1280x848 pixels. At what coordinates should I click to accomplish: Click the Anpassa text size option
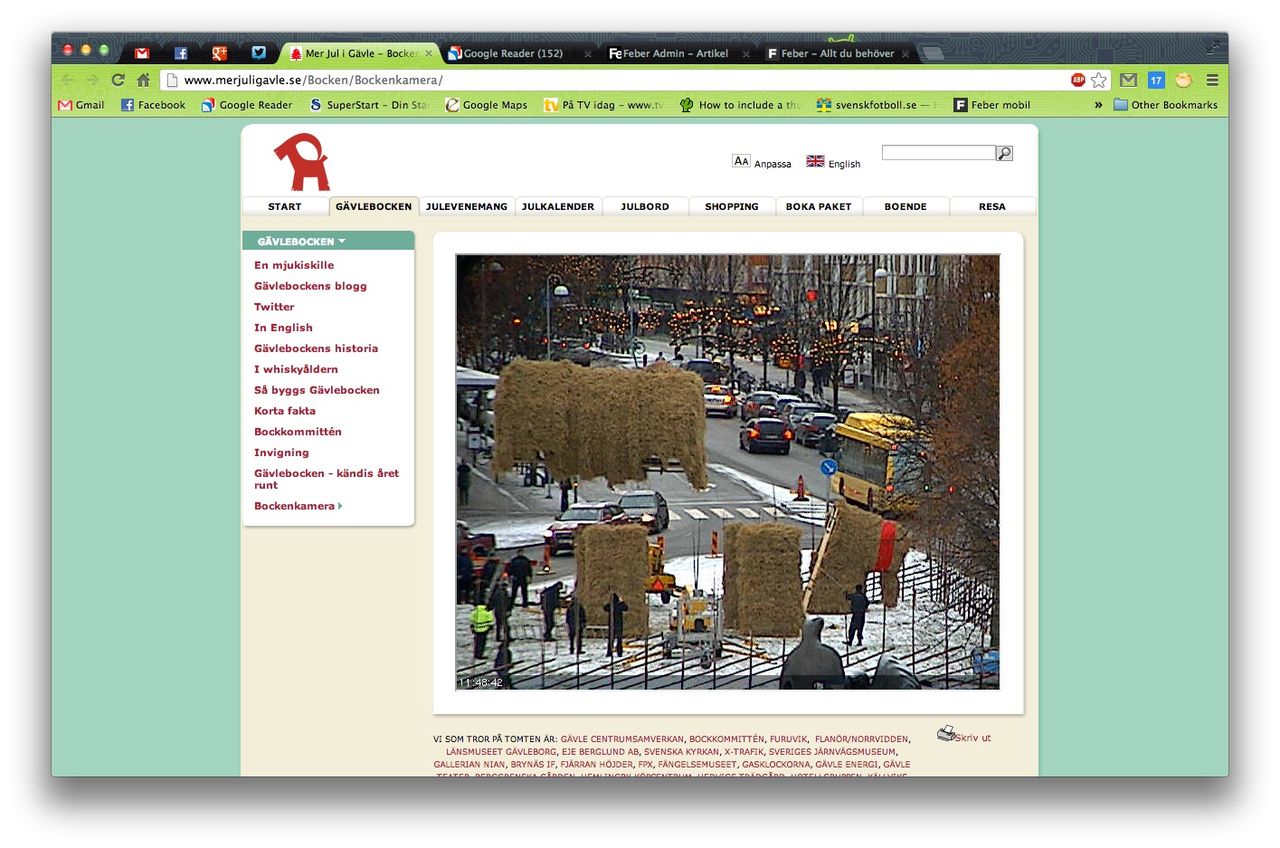coord(761,163)
